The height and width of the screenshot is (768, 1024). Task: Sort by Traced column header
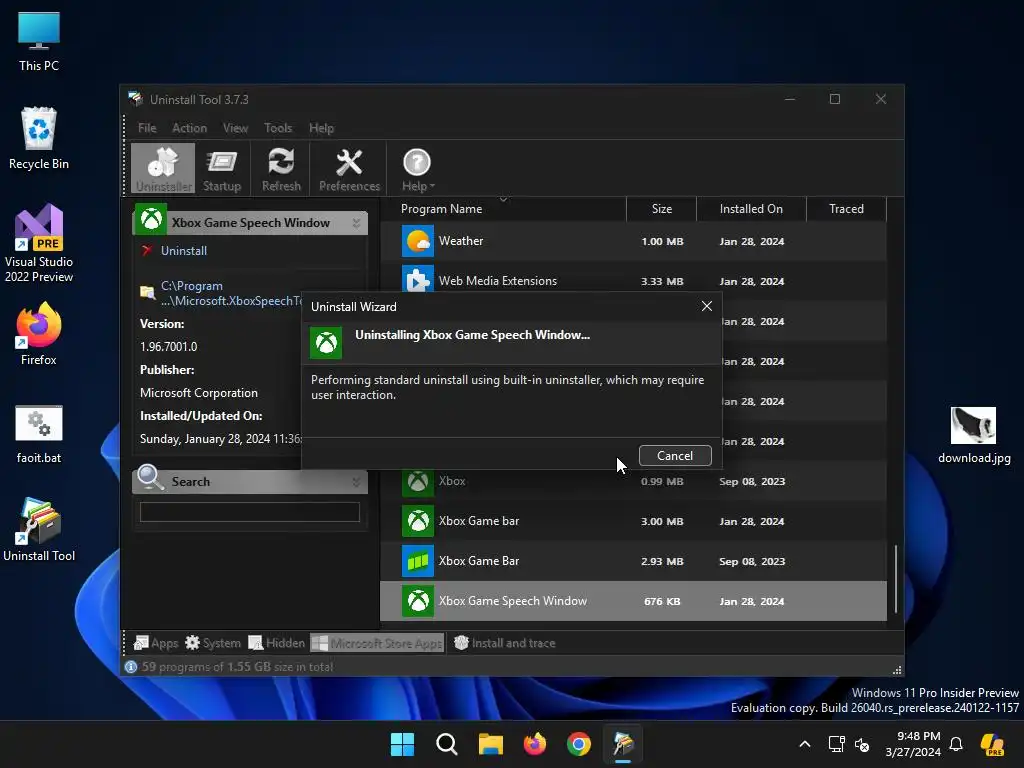pos(846,209)
